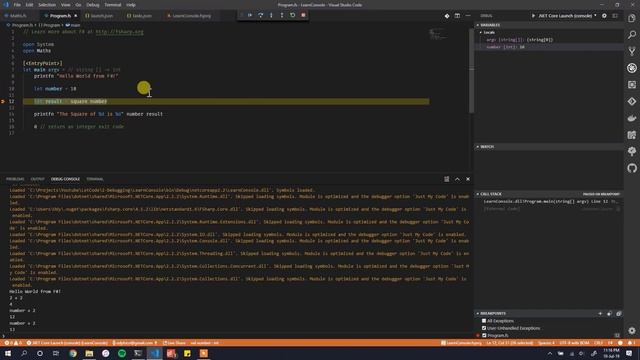Open the Docker icon in activity bar
Image resolution: width=640 pixels, height=360 pixels.
[x=632, y=118]
